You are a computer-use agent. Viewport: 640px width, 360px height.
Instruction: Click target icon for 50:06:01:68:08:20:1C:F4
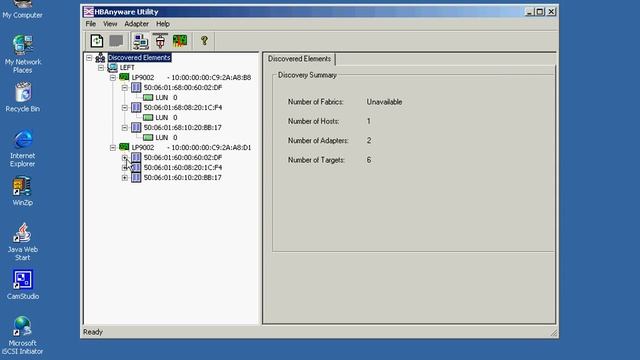pos(136,107)
